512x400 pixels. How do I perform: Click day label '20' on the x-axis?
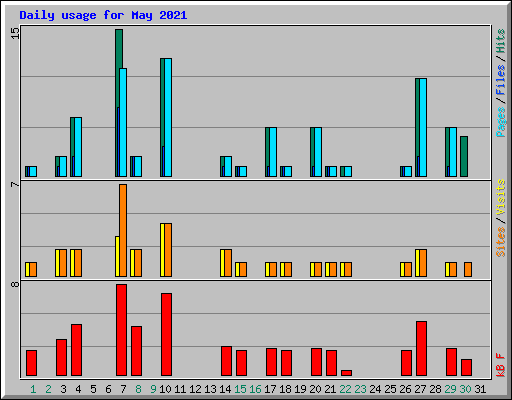click(x=315, y=389)
